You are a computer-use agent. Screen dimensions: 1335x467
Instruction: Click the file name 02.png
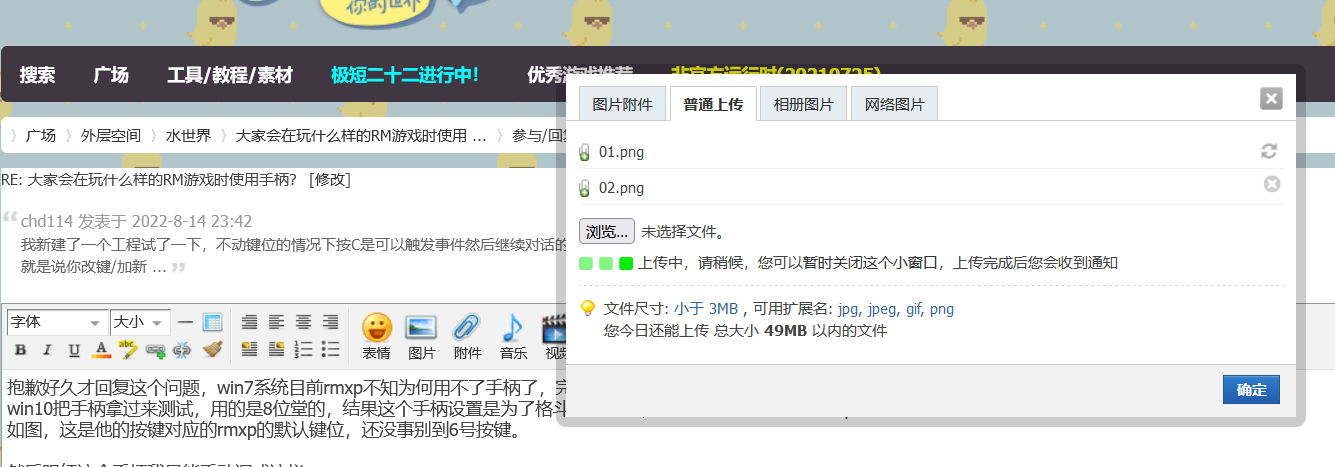621,188
